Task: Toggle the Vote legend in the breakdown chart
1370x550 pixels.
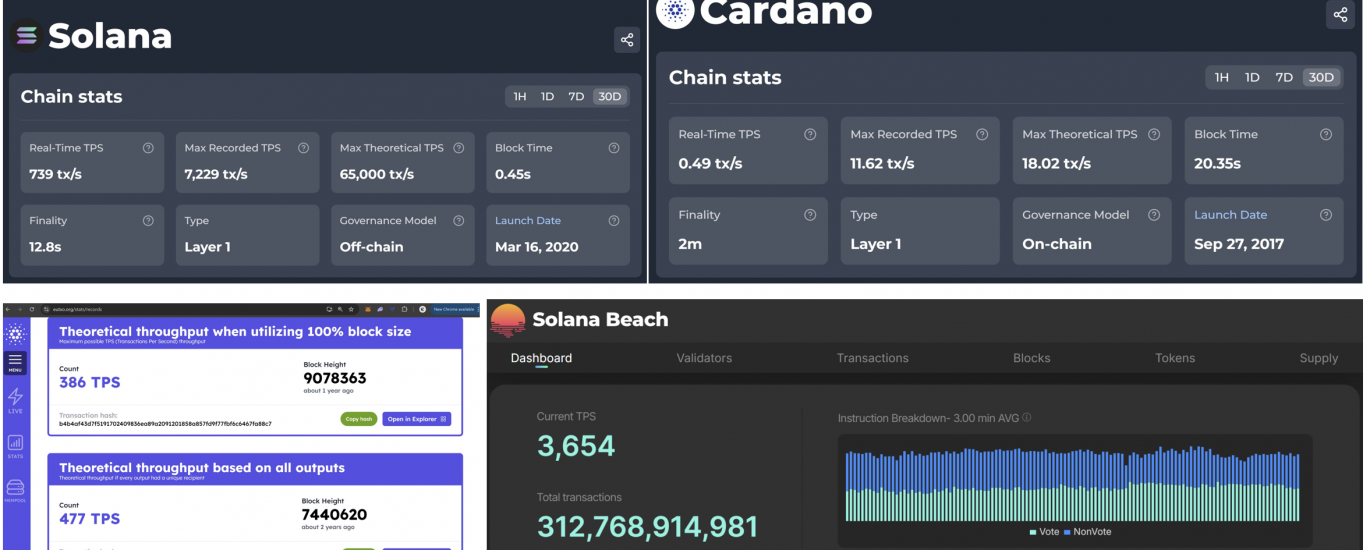Action: [1043, 532]
